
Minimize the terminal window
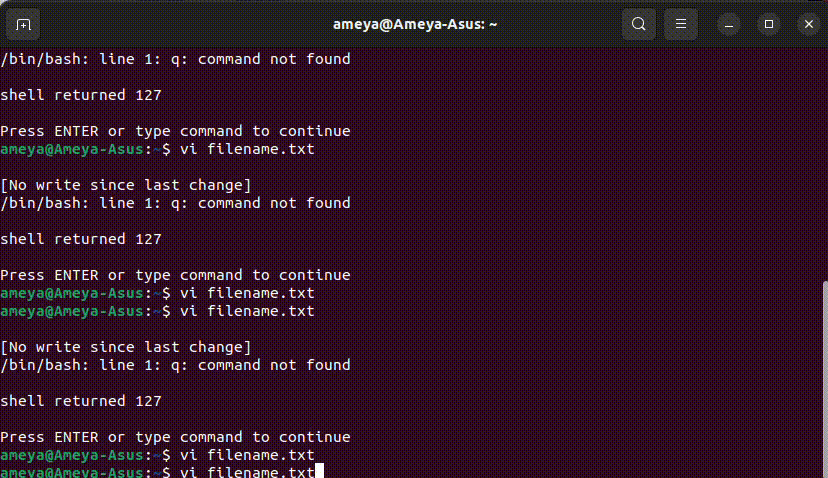729,24
